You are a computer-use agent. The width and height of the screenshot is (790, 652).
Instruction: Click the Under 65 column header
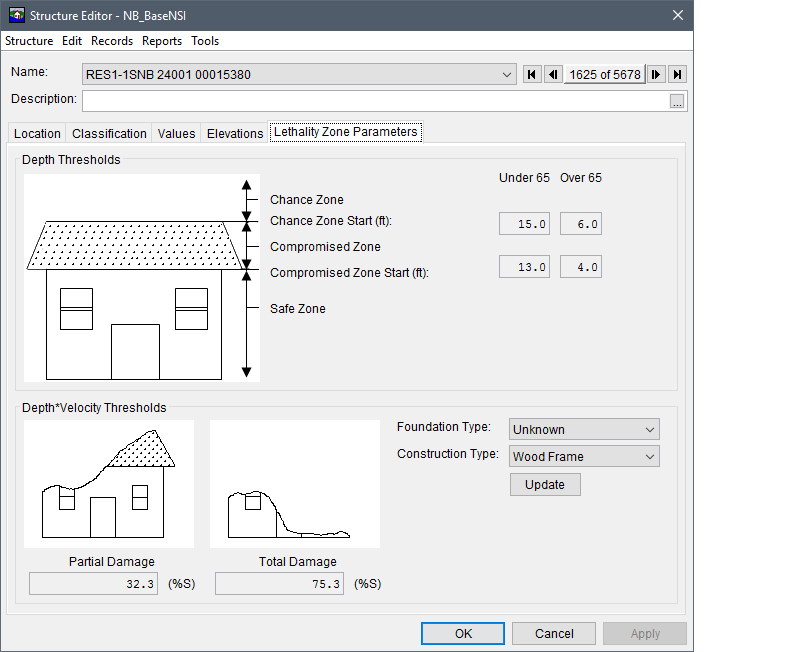click(524, 178)
